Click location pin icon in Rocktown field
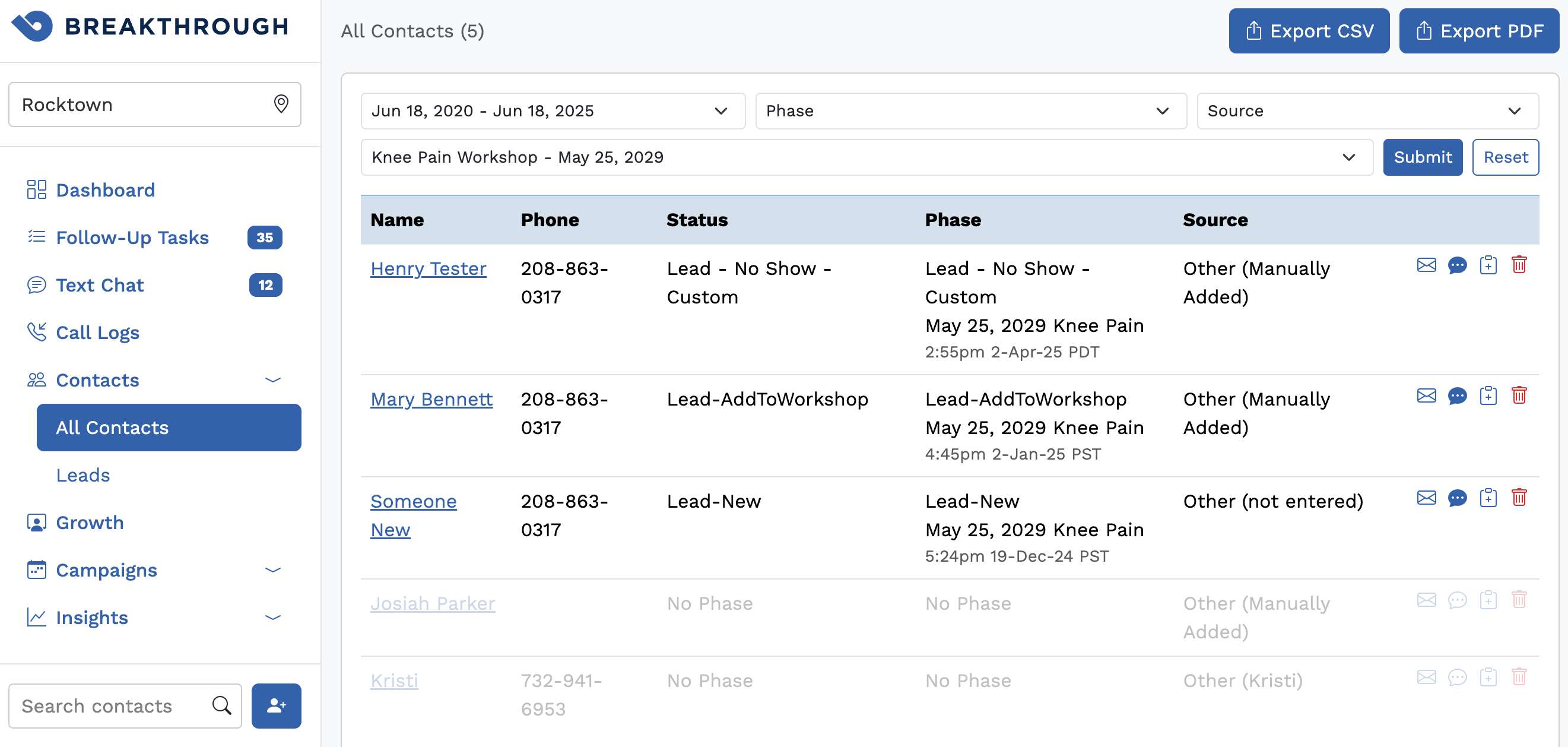 (281, 104)
